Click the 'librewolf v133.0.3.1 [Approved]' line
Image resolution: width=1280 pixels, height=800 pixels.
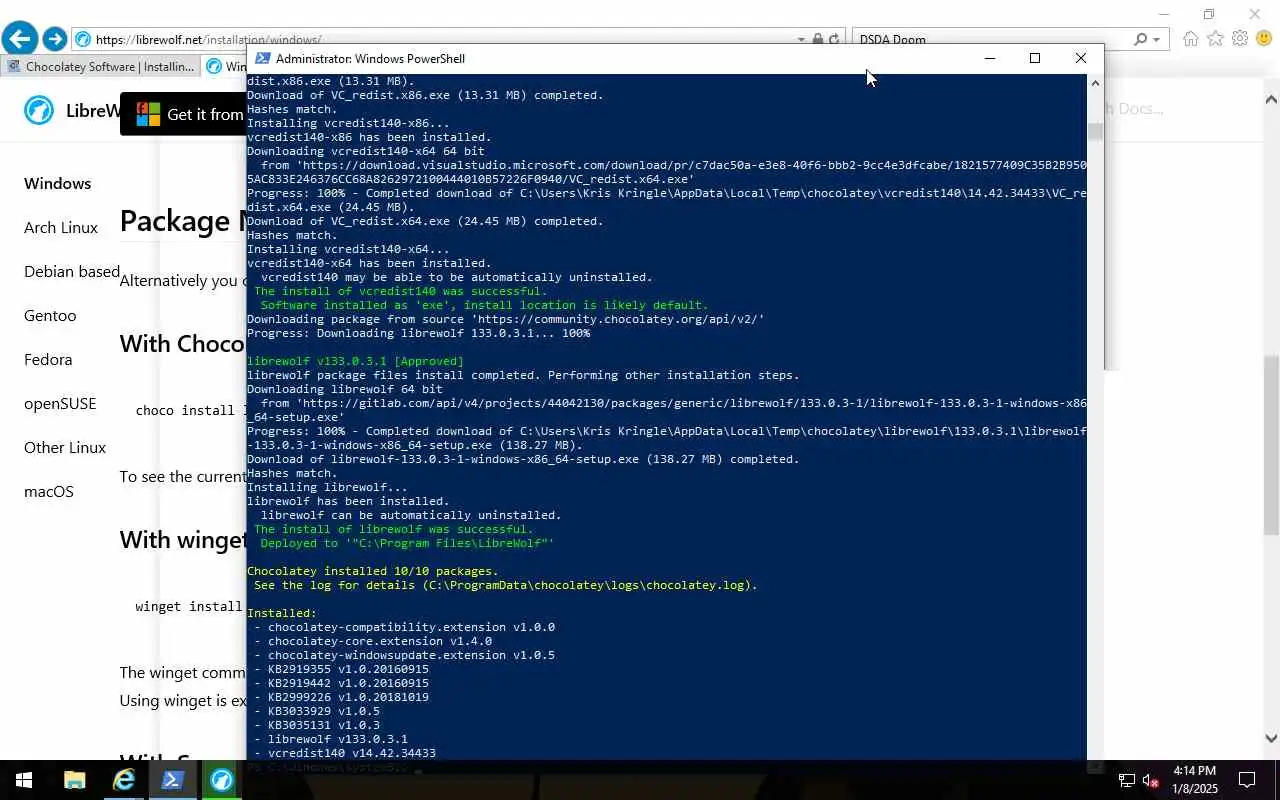pos(355,361)
